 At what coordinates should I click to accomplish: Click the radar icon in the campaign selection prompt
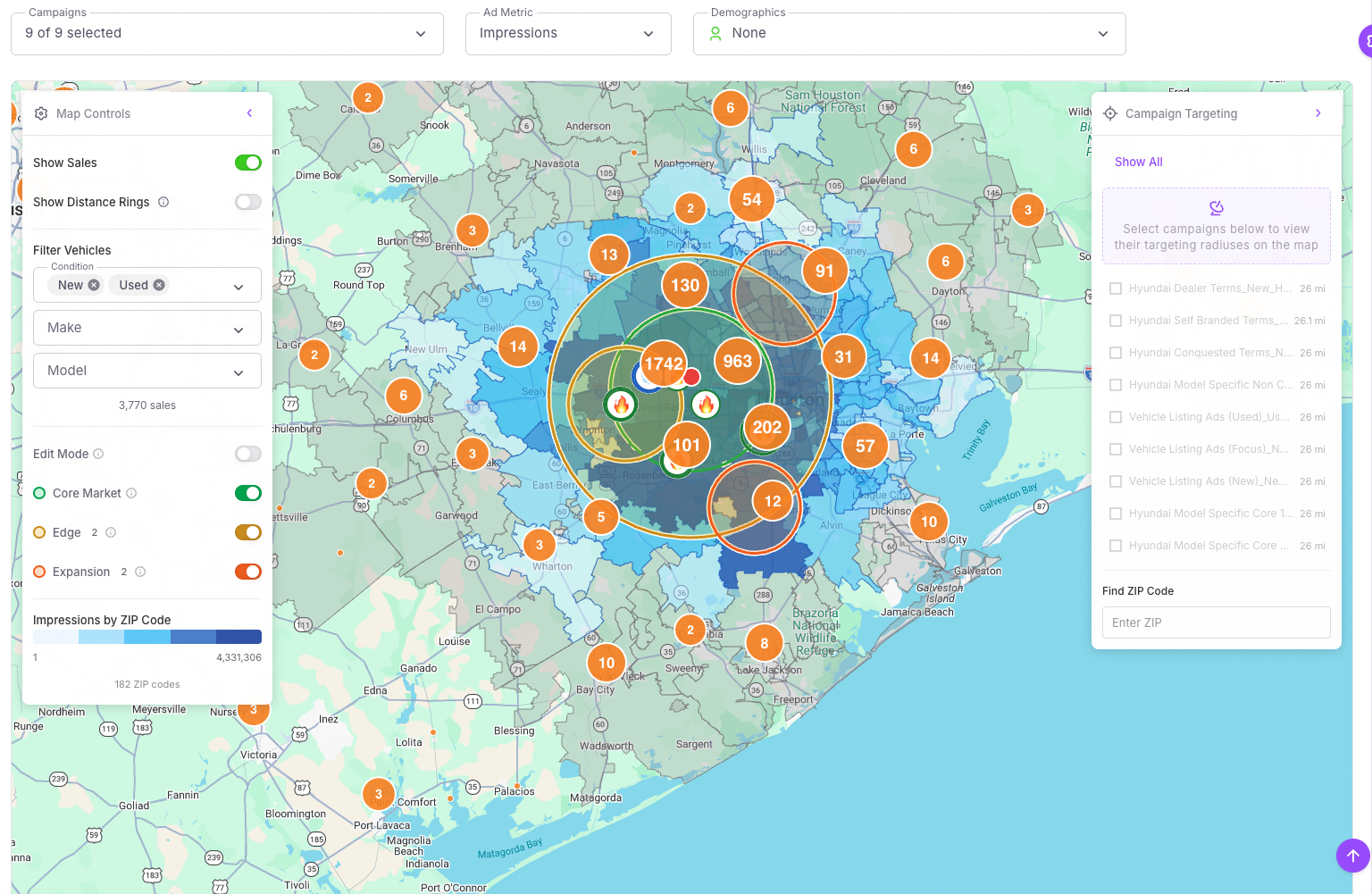coord(1217,207)
